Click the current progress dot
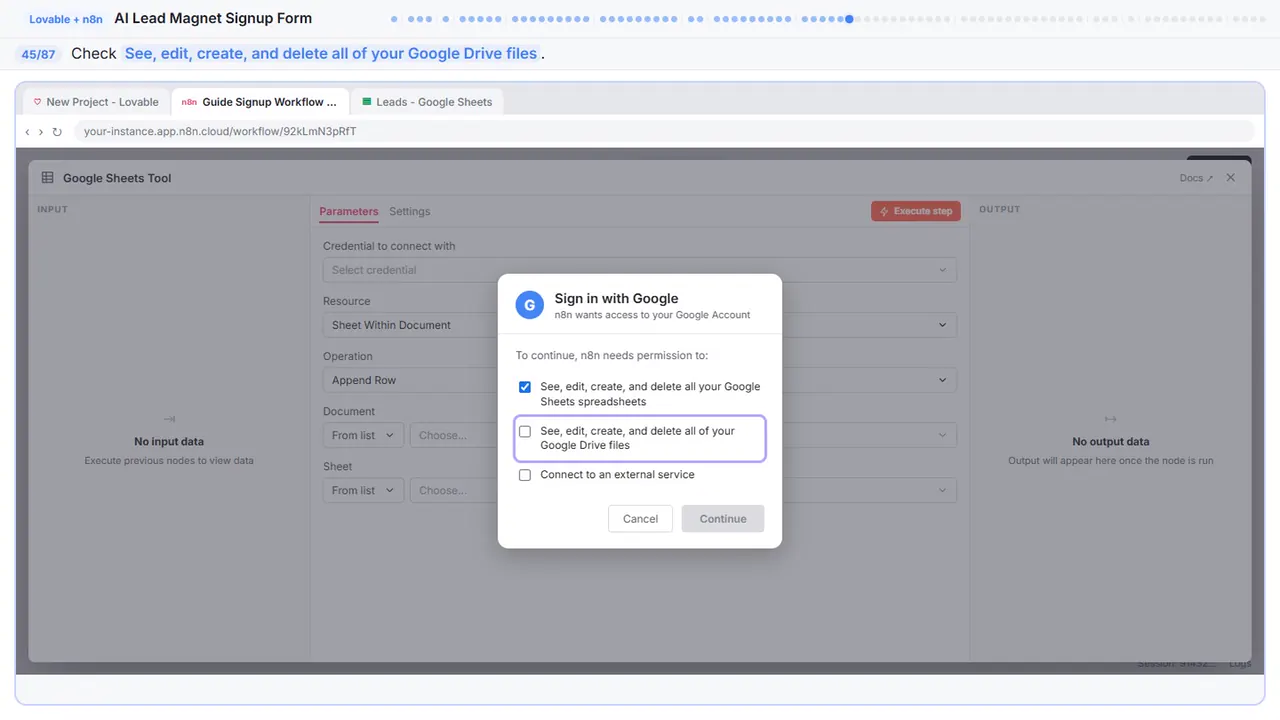The width and height of the screenshot is (1280, 720). [x=849, y=18]
